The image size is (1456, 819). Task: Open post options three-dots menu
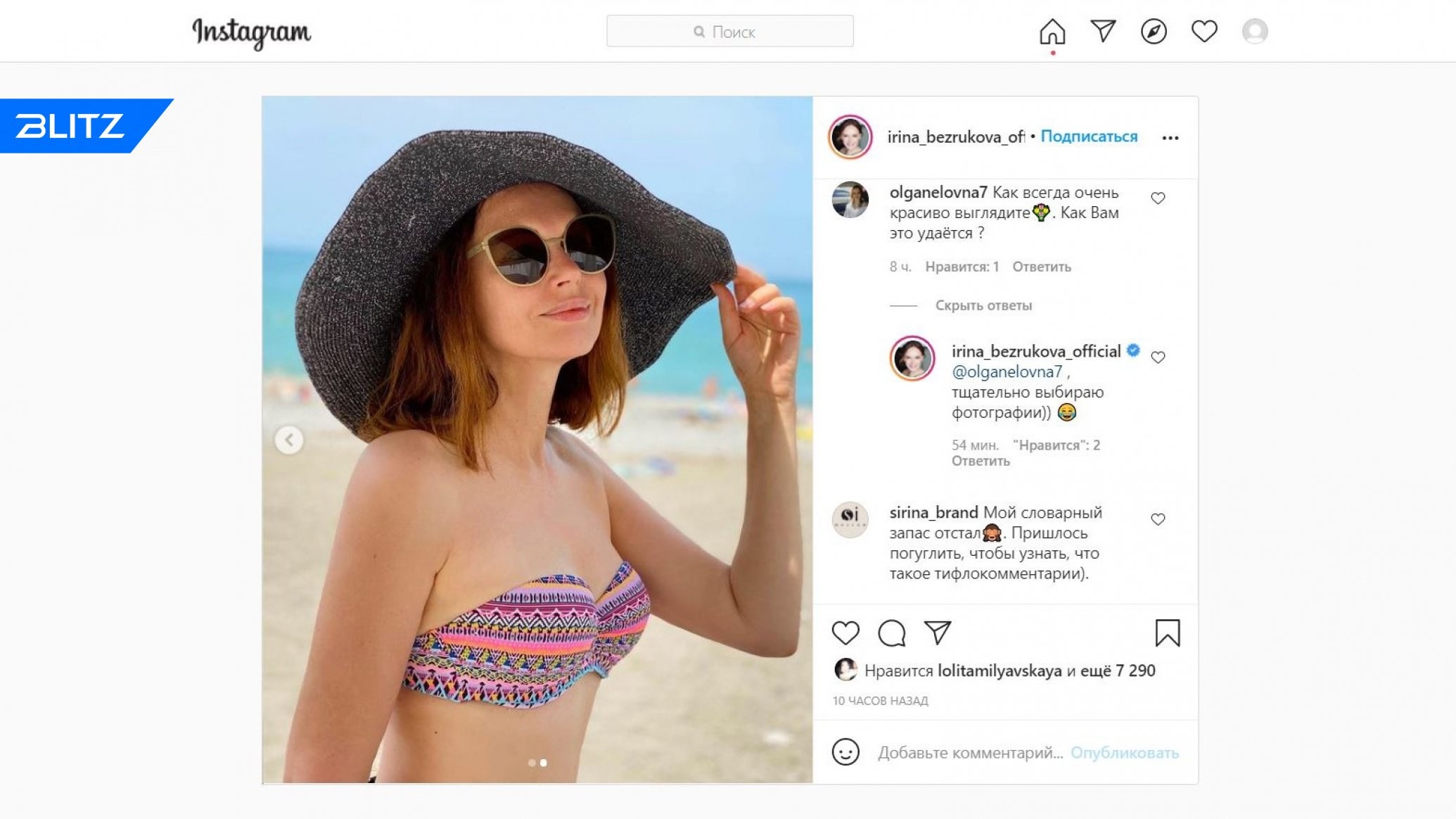click(1170, 138)
